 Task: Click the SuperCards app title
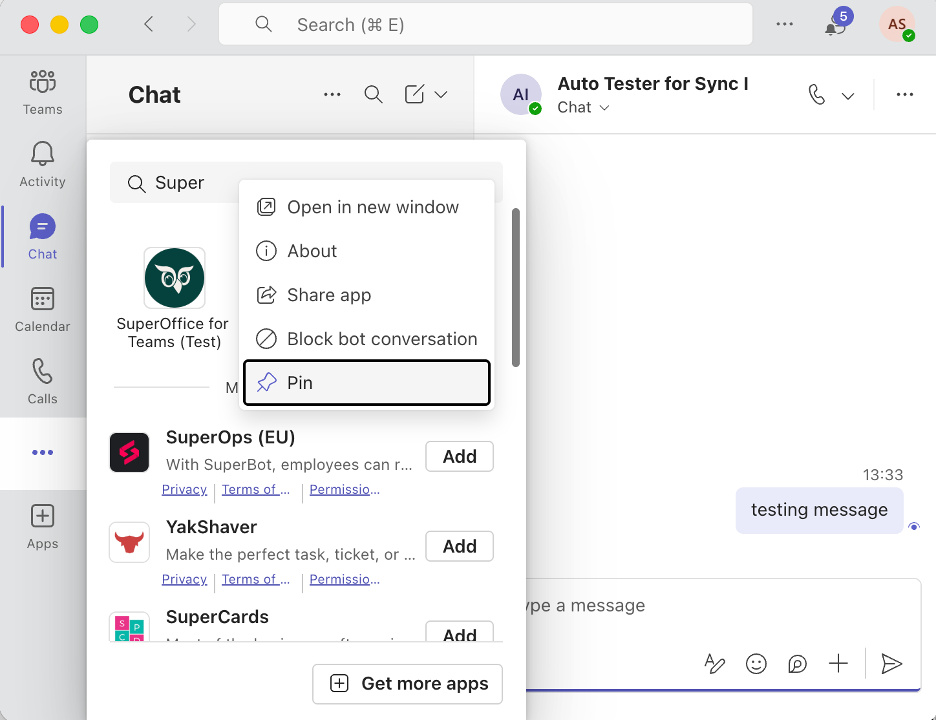coord(217,617)
